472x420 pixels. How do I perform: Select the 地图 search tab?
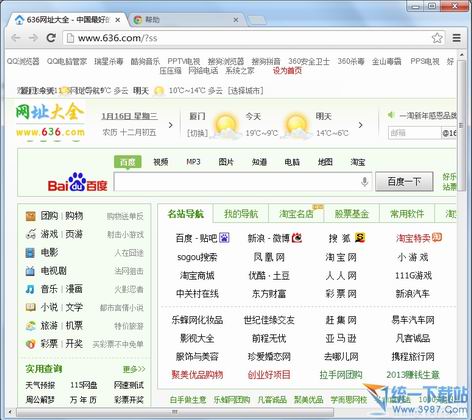tap(325, 162)
